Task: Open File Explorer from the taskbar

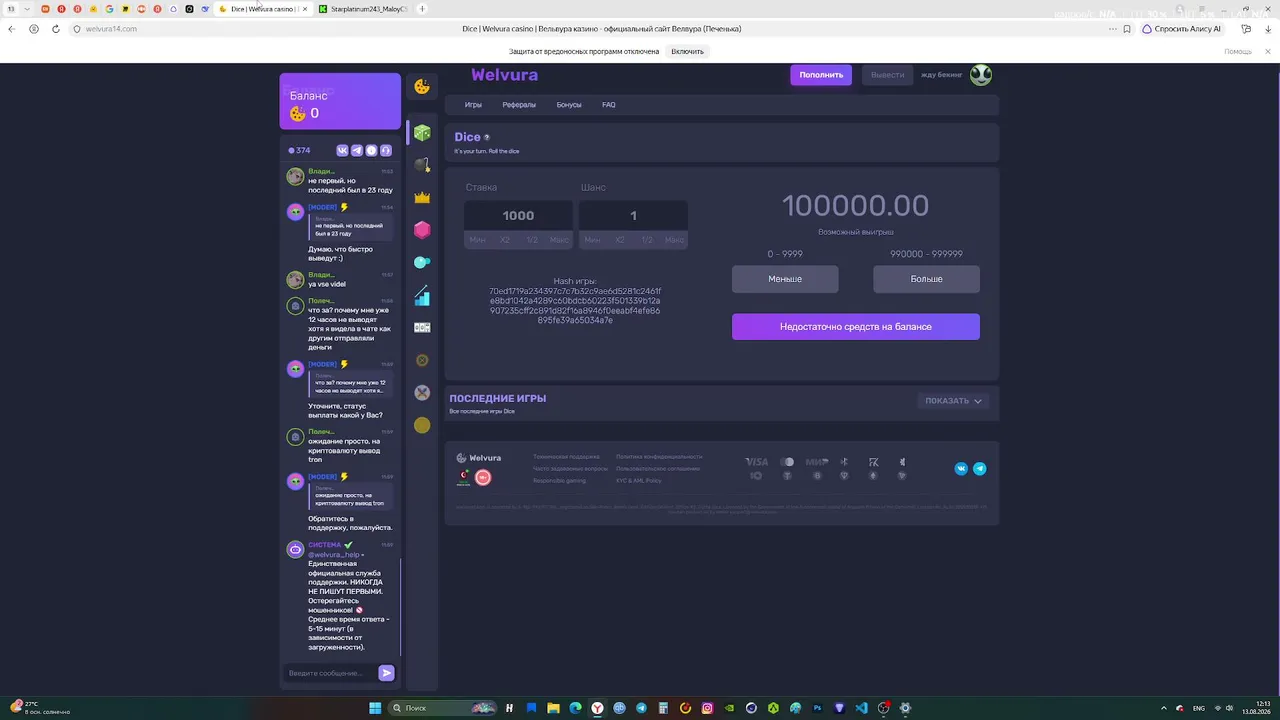Action: pos(553,708)
